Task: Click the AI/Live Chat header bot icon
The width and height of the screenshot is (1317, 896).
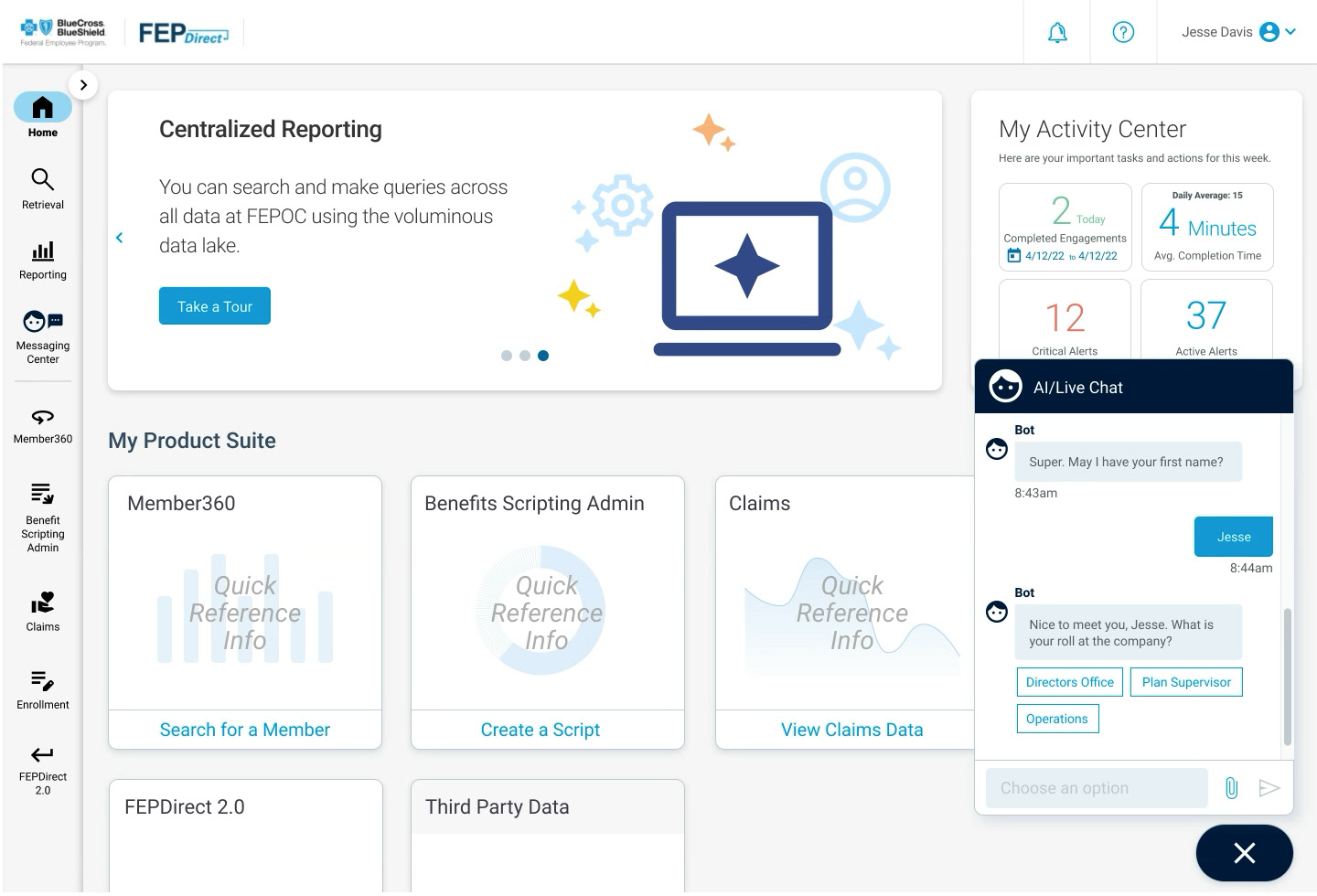Action: pyautogui.click(x=1005, y=387)
